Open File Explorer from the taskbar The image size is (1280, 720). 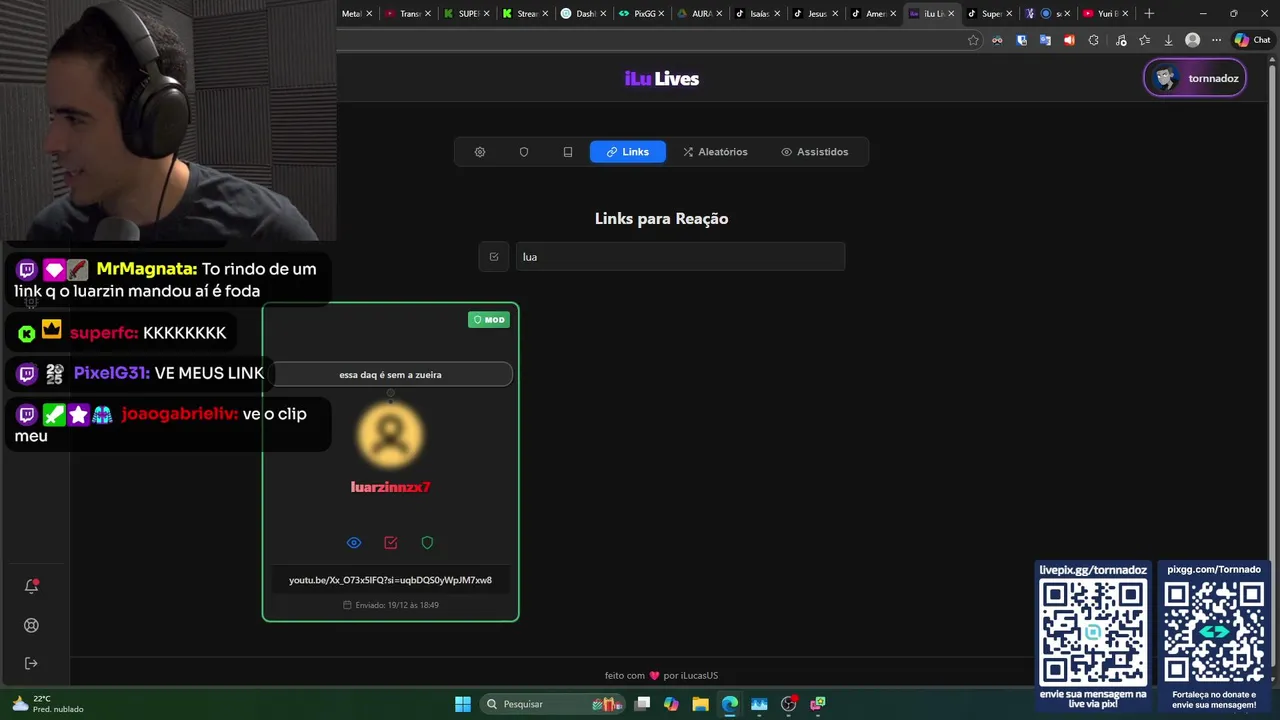pyautogui.click(x=700, y=704)
